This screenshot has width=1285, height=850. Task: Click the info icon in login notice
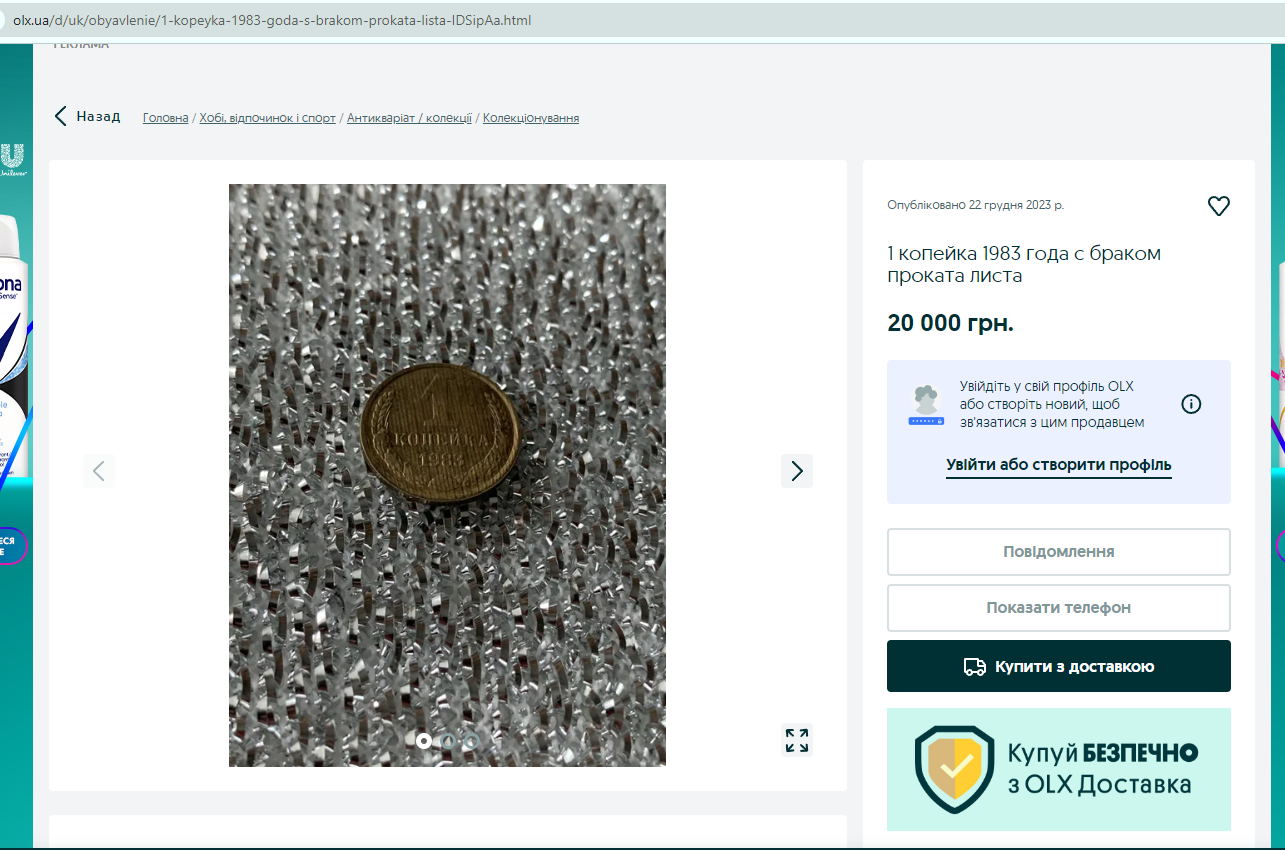(1191, 404)
